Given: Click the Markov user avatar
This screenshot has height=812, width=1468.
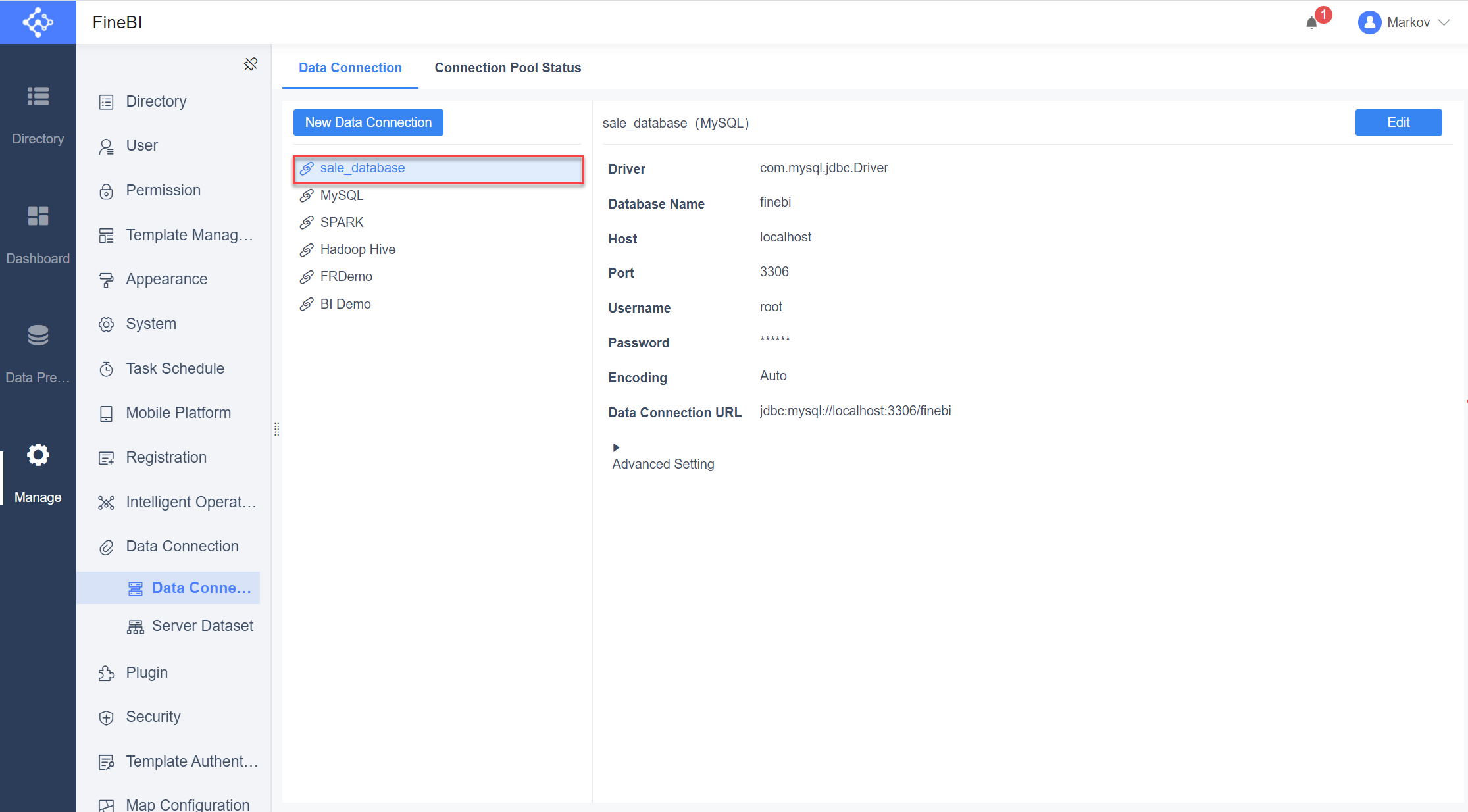Looking at the screenshot, I should (1369, 22).
